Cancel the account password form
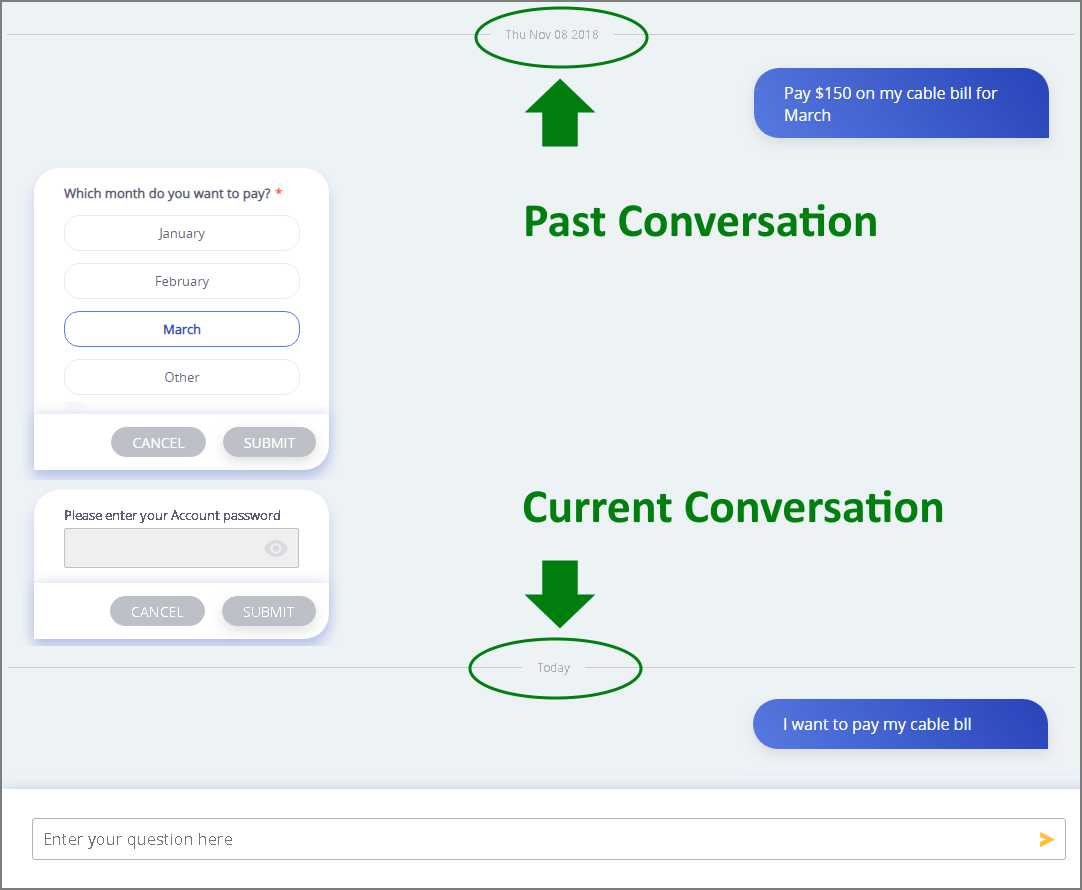Image resolution: width=1082 pixels, height=890 pixels. pyautogui.click(x=157, y=611)
